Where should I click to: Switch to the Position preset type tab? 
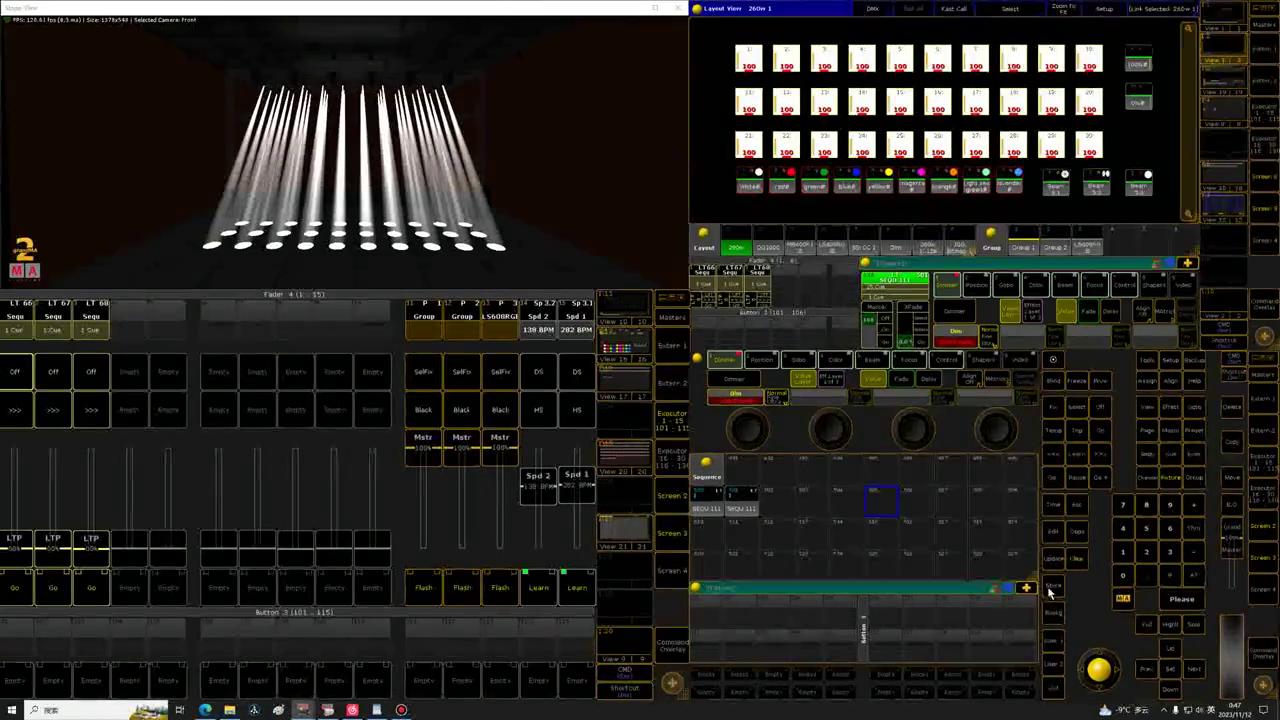[x=762, y=360]
